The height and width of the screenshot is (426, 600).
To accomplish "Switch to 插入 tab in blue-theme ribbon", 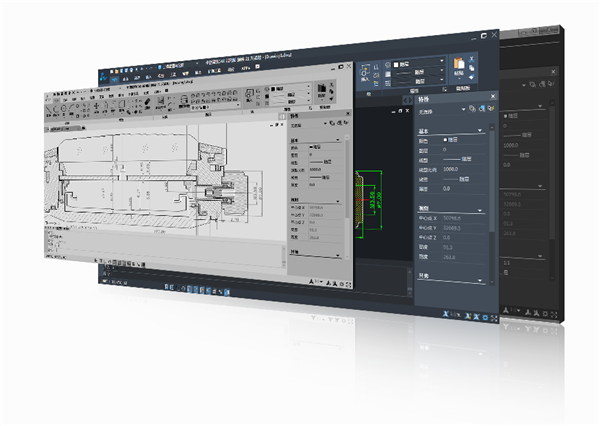I will pos(148,77).
